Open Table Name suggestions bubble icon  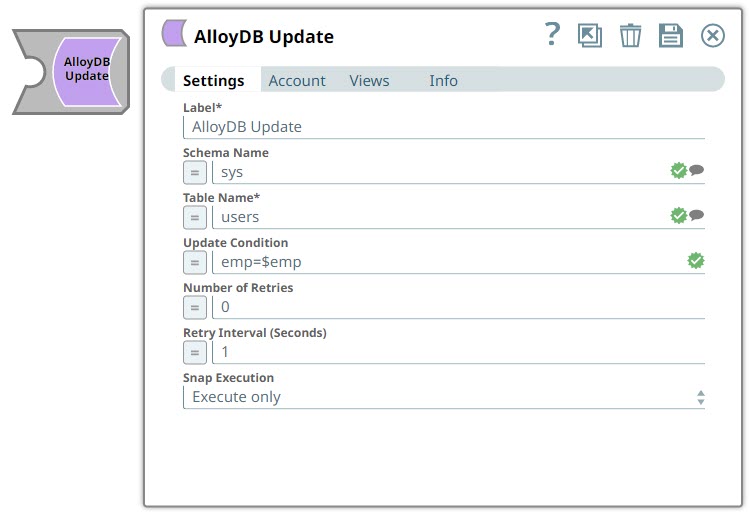pos(697,216)
